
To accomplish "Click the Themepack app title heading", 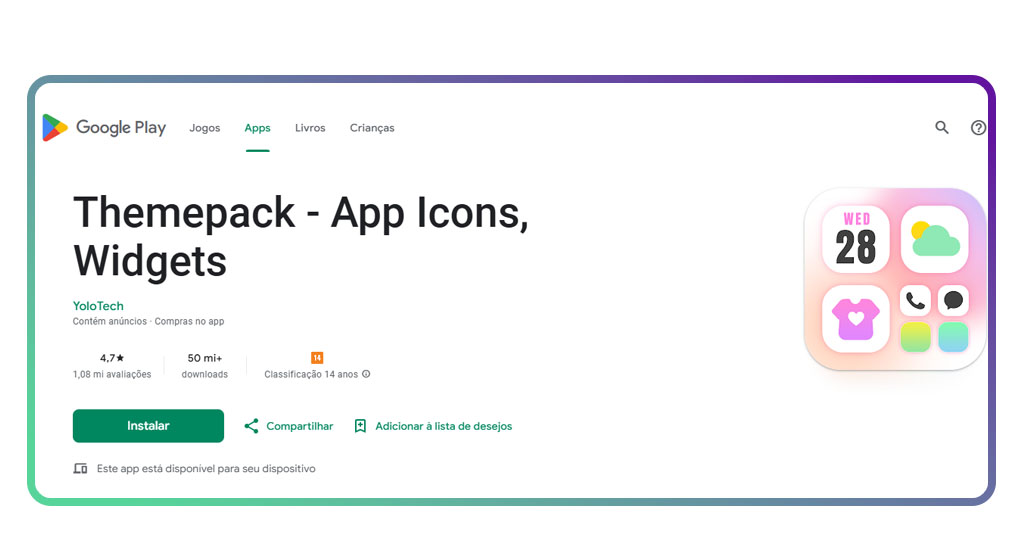I will [x=300, y=236].
